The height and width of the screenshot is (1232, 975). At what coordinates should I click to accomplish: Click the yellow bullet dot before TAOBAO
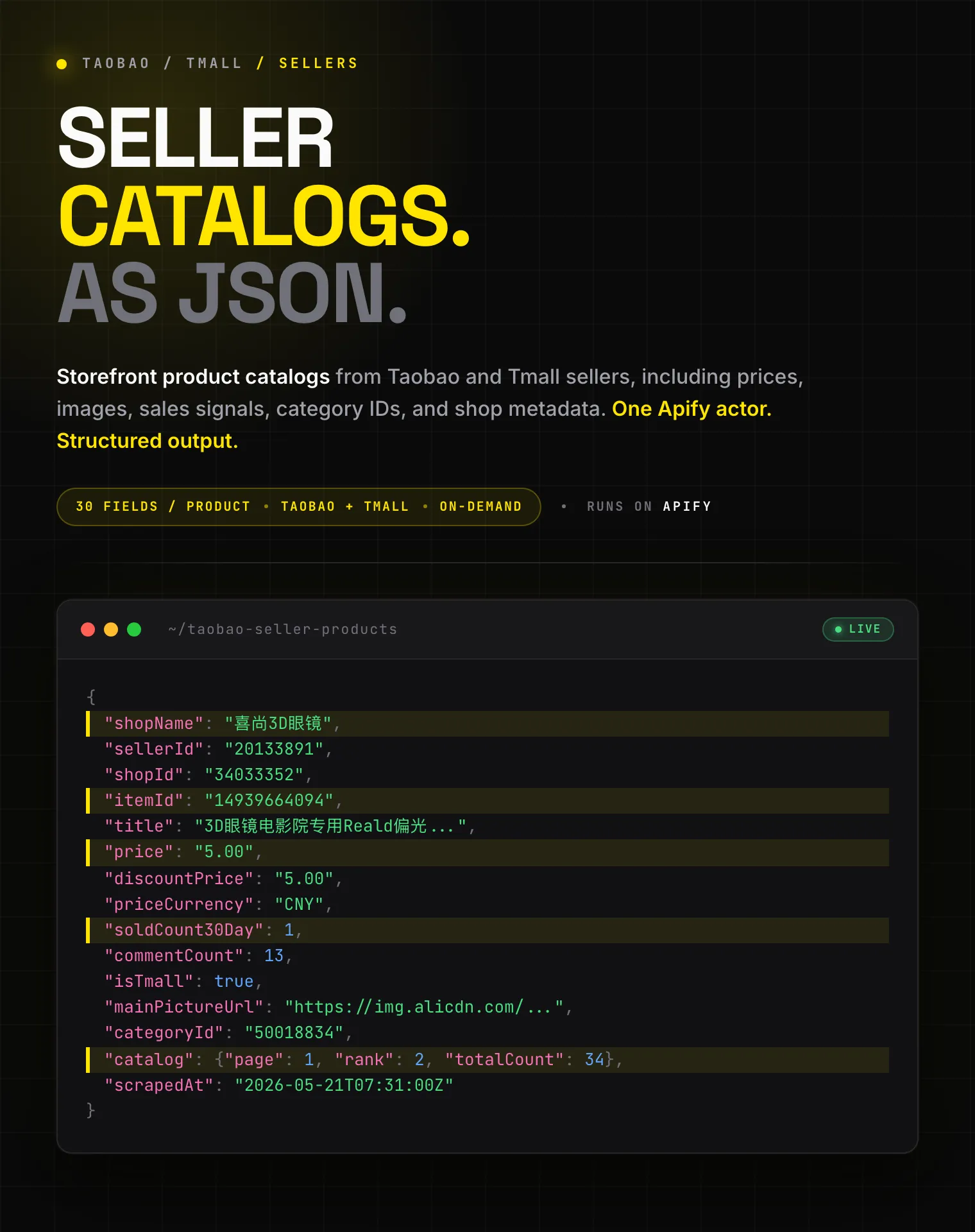click(x=62, y=64)
